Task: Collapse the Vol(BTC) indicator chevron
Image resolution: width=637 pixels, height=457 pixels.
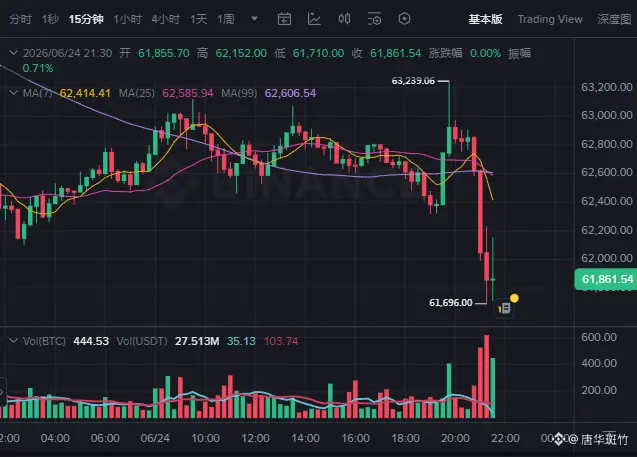Action: point(13,341)
